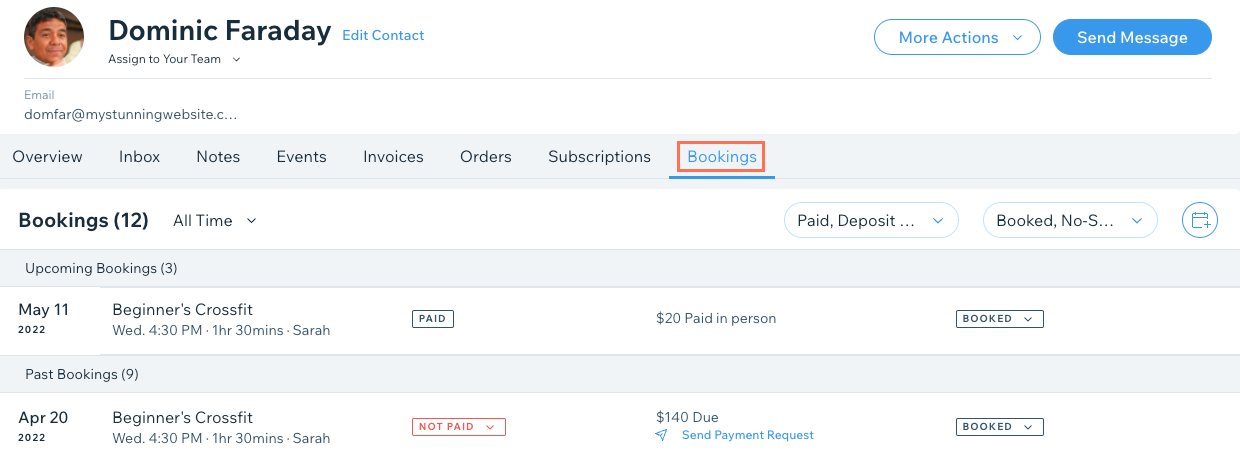The image size is (1240, 454).
Task: Switch to the Orders tab
Action: click(486, 157)
